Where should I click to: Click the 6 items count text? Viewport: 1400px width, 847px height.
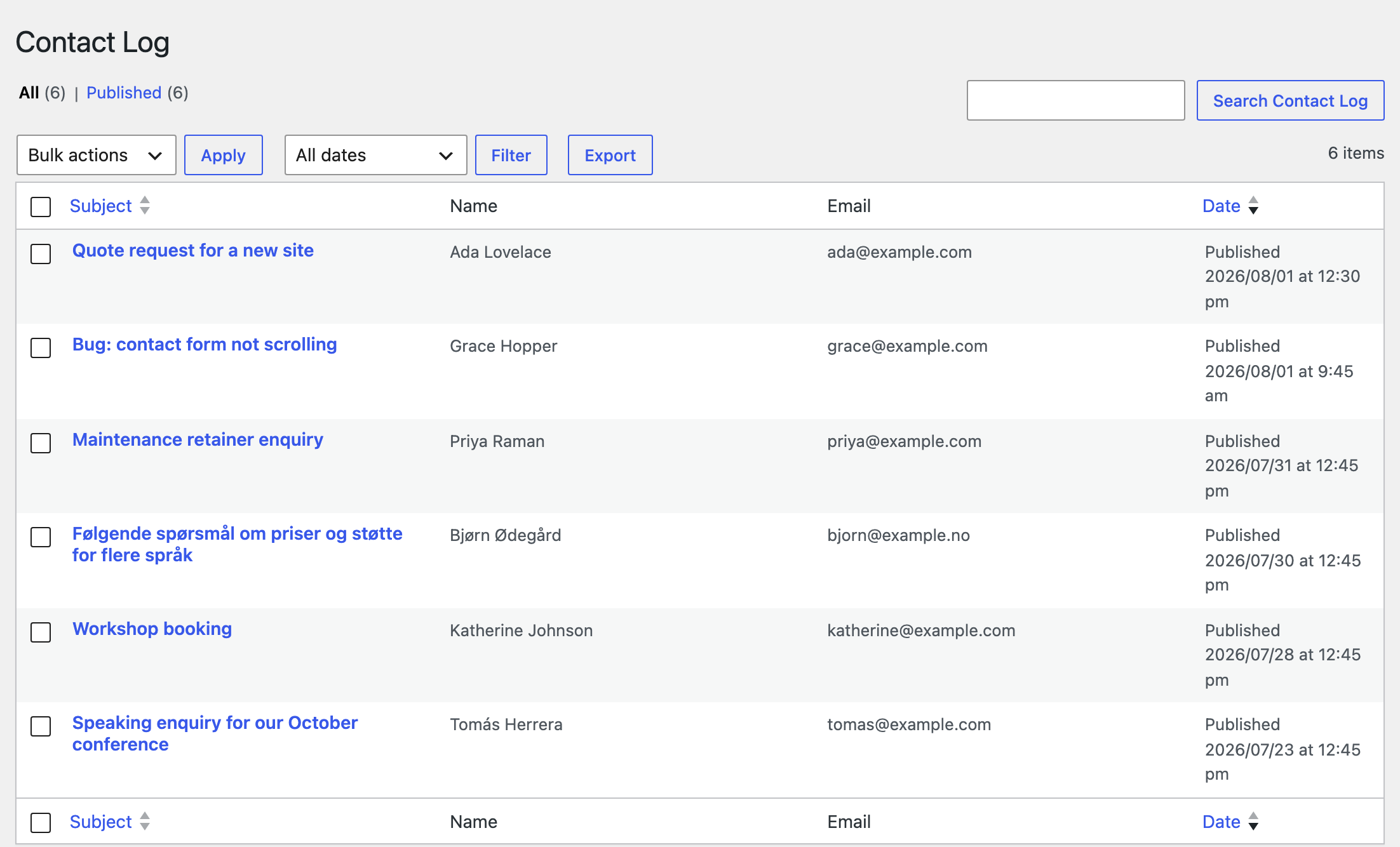(x=1356, y=153)
